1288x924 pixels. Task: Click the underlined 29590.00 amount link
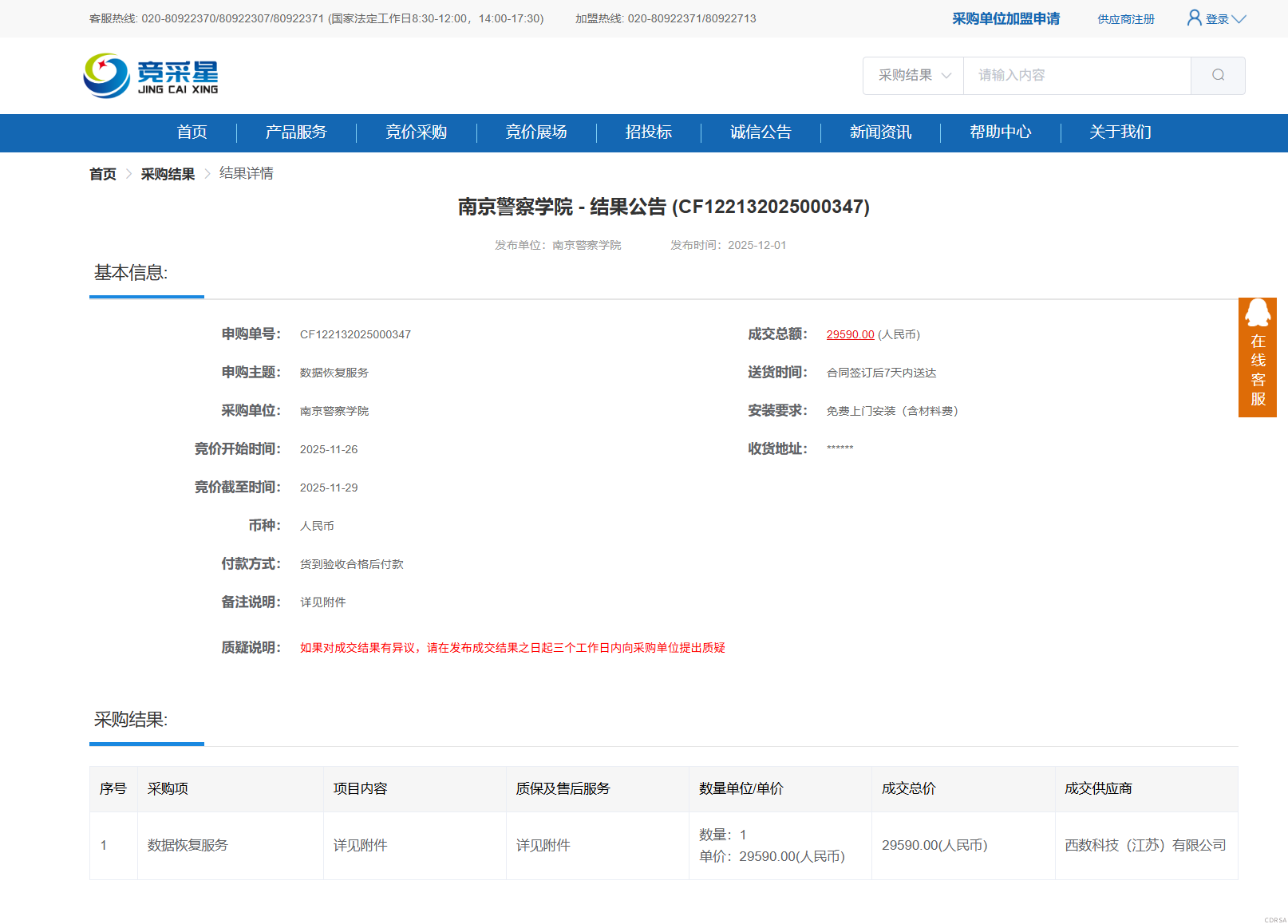[849, 334]
